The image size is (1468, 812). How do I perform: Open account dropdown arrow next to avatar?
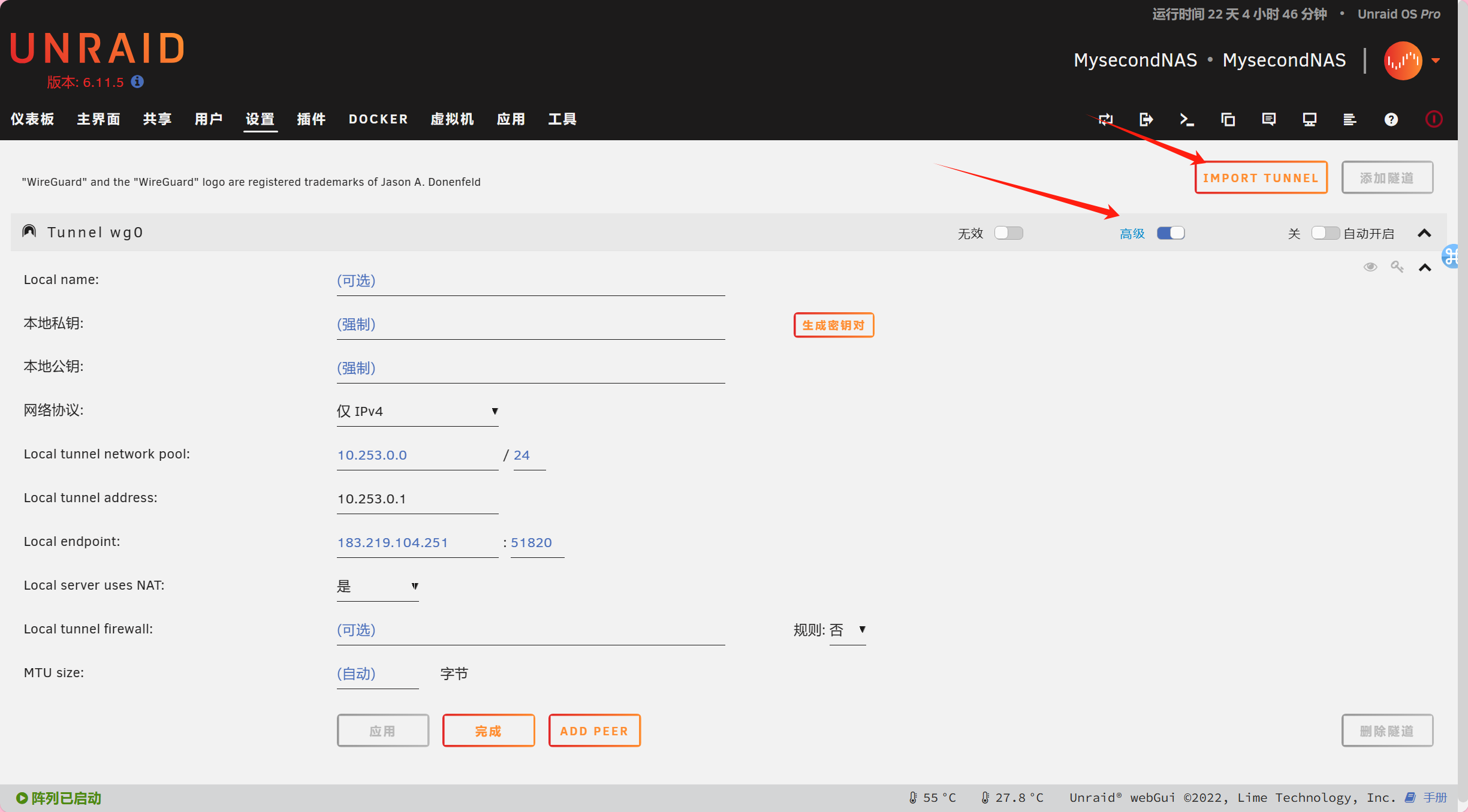pyautogui.click(x=1436, y=61)
